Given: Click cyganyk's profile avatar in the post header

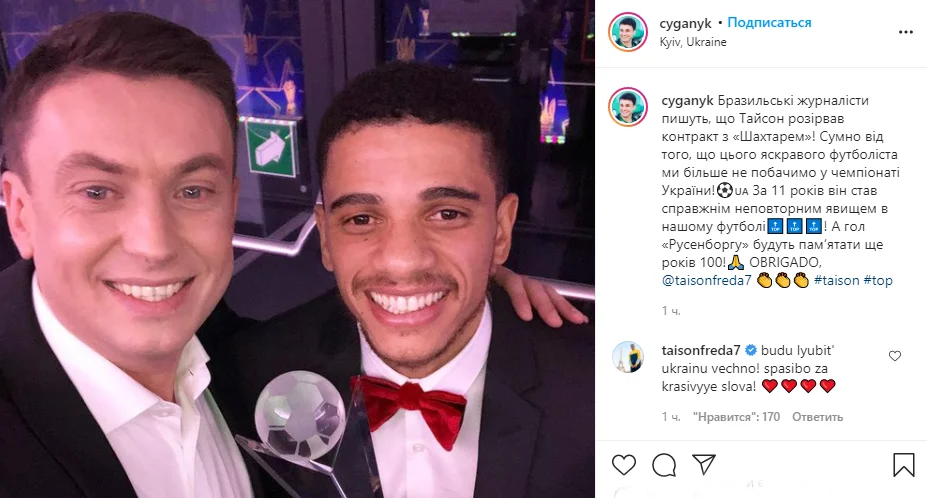Looking at the screenshot, I should 629,31.
